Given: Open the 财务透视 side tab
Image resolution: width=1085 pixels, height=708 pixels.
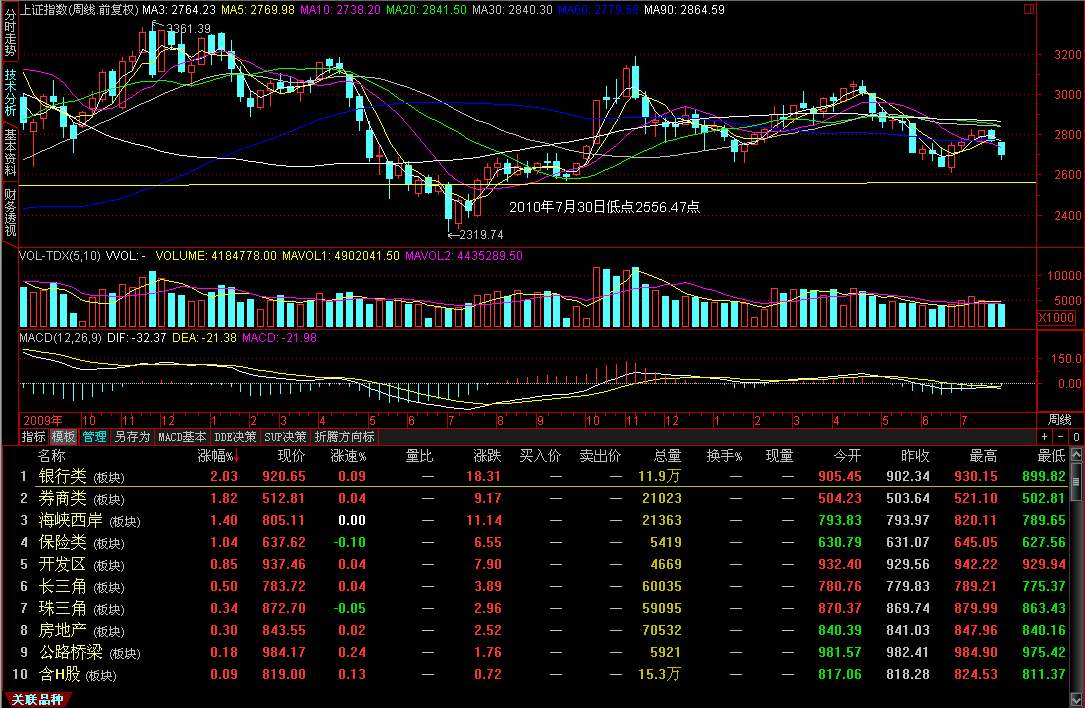Looking at the screenshot, I should 10,212.
